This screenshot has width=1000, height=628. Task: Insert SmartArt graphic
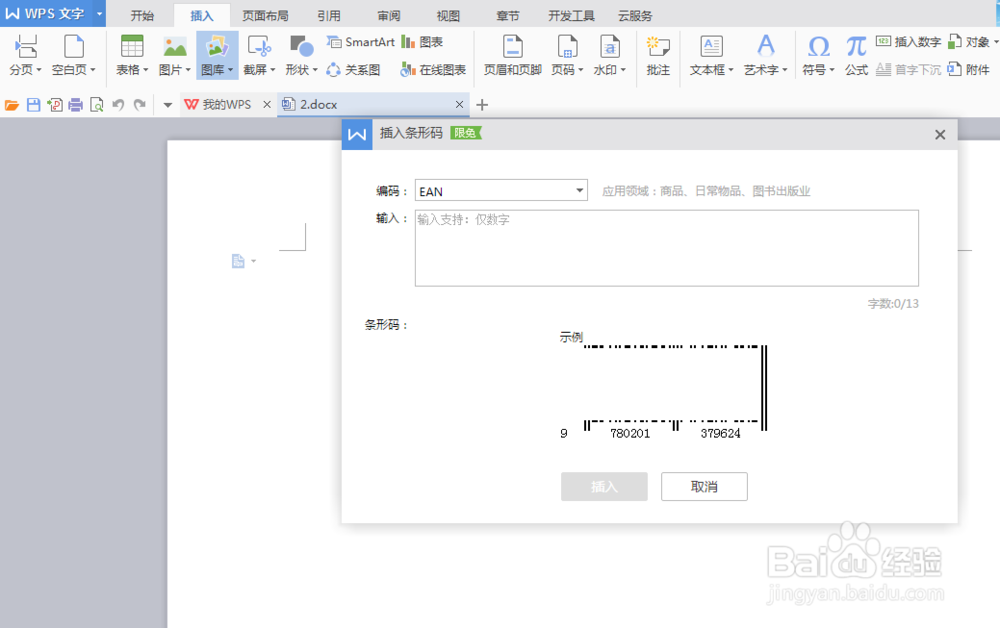[361, 42]
